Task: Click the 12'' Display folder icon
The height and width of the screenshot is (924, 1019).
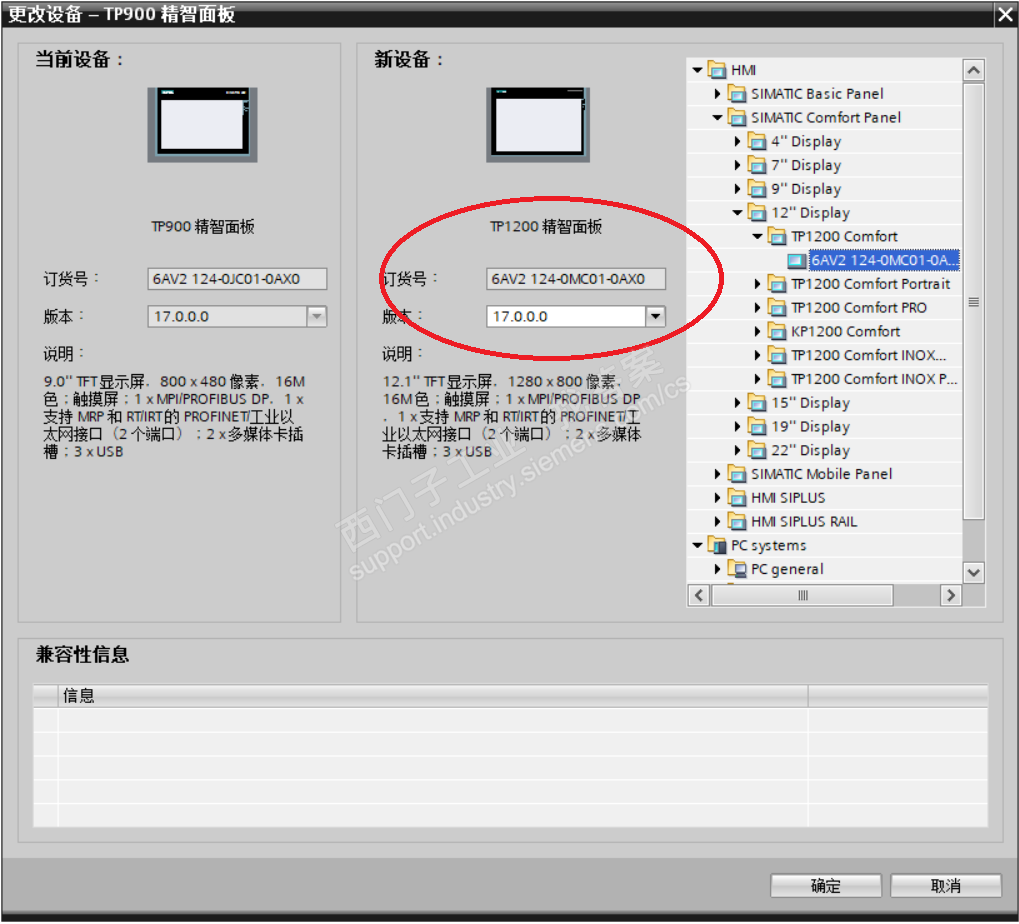Action: point(757,213)
